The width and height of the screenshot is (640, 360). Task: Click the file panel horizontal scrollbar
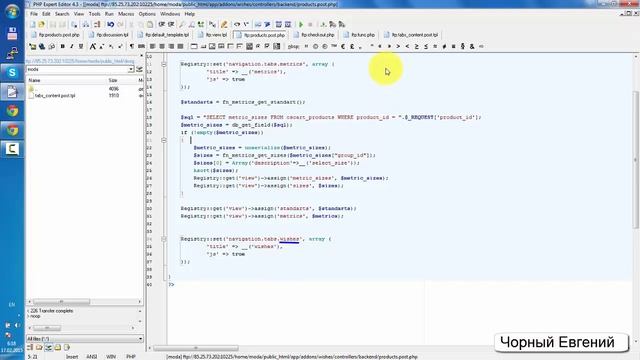(x=84, y=302)
